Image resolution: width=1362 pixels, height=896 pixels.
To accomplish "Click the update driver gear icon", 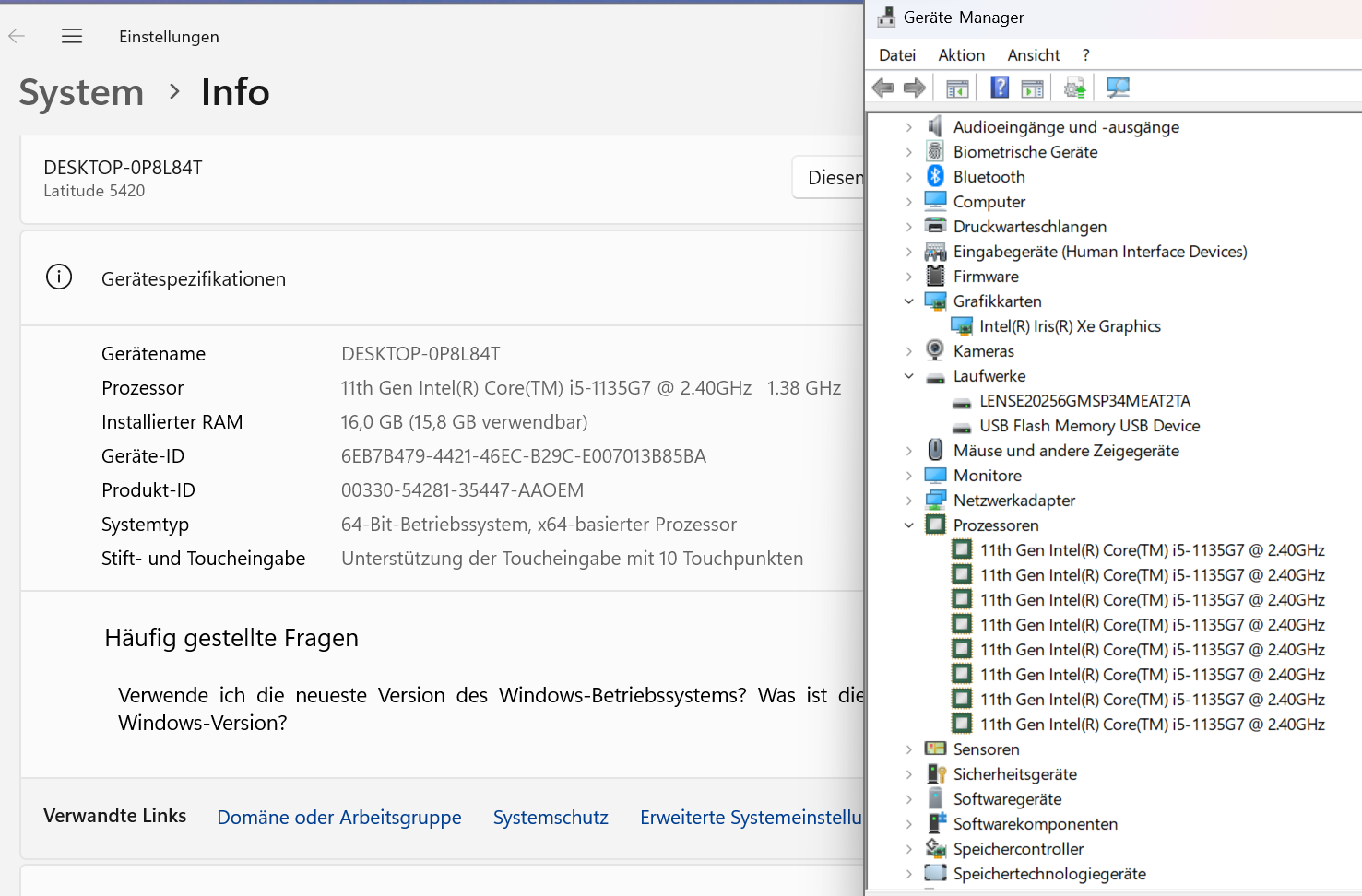I will (1074, 88).
